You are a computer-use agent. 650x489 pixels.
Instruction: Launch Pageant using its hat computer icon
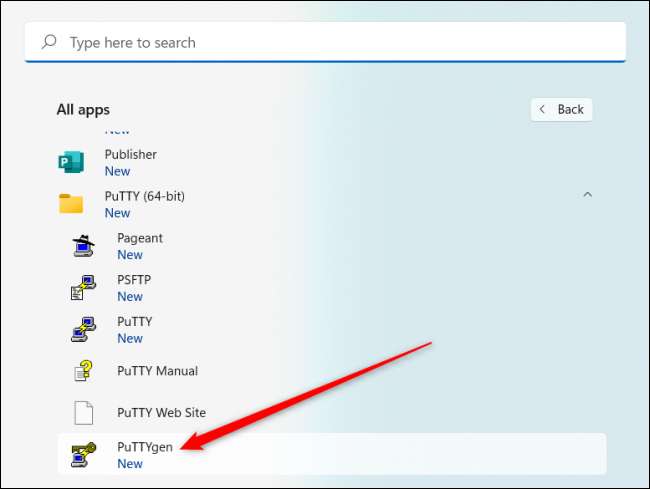(x=83, y=246)
